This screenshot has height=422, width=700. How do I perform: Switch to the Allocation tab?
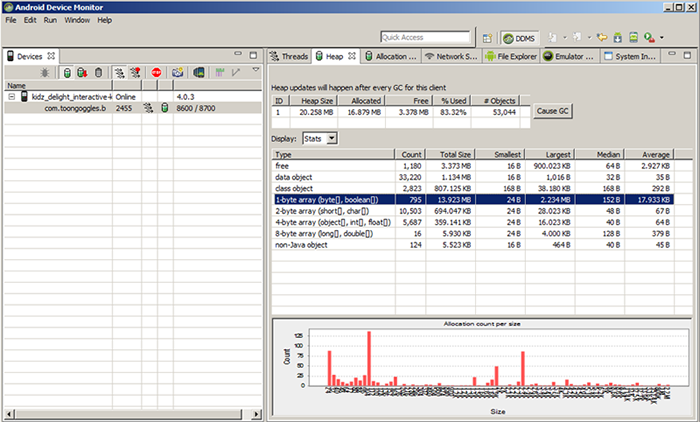pos(391,56)
